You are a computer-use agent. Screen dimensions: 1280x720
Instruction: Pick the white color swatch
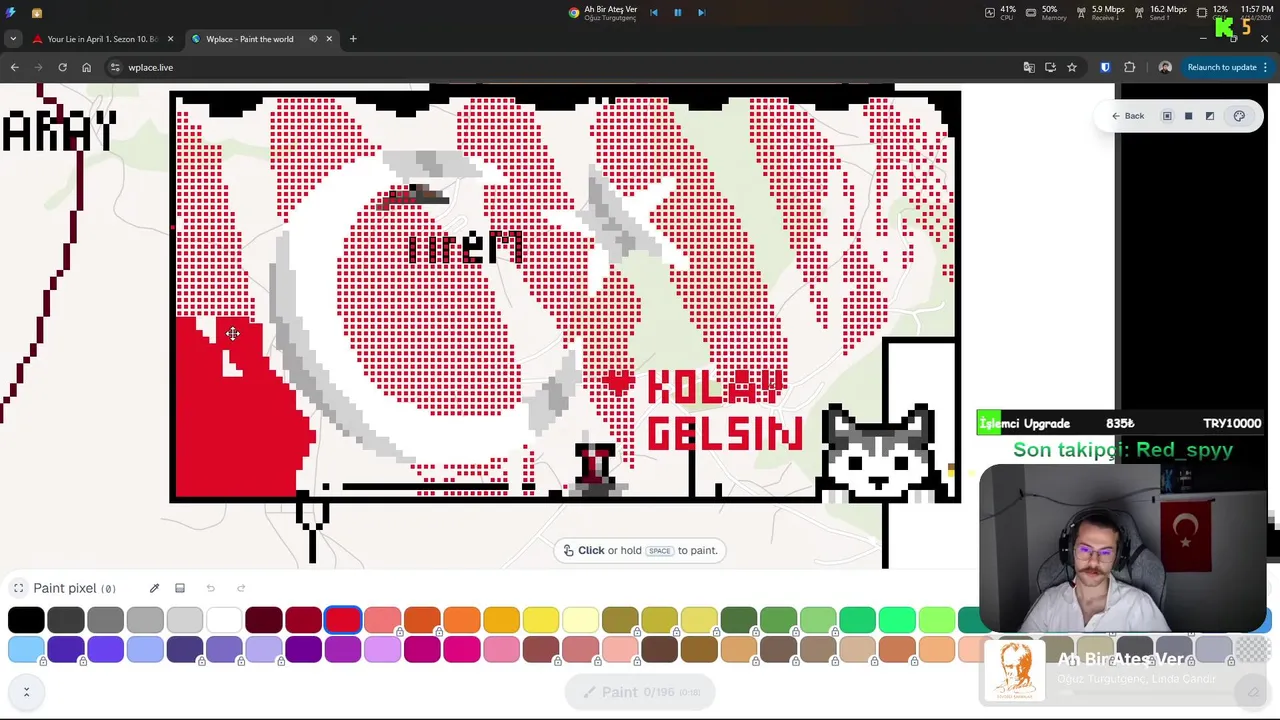tap(224, 620)
